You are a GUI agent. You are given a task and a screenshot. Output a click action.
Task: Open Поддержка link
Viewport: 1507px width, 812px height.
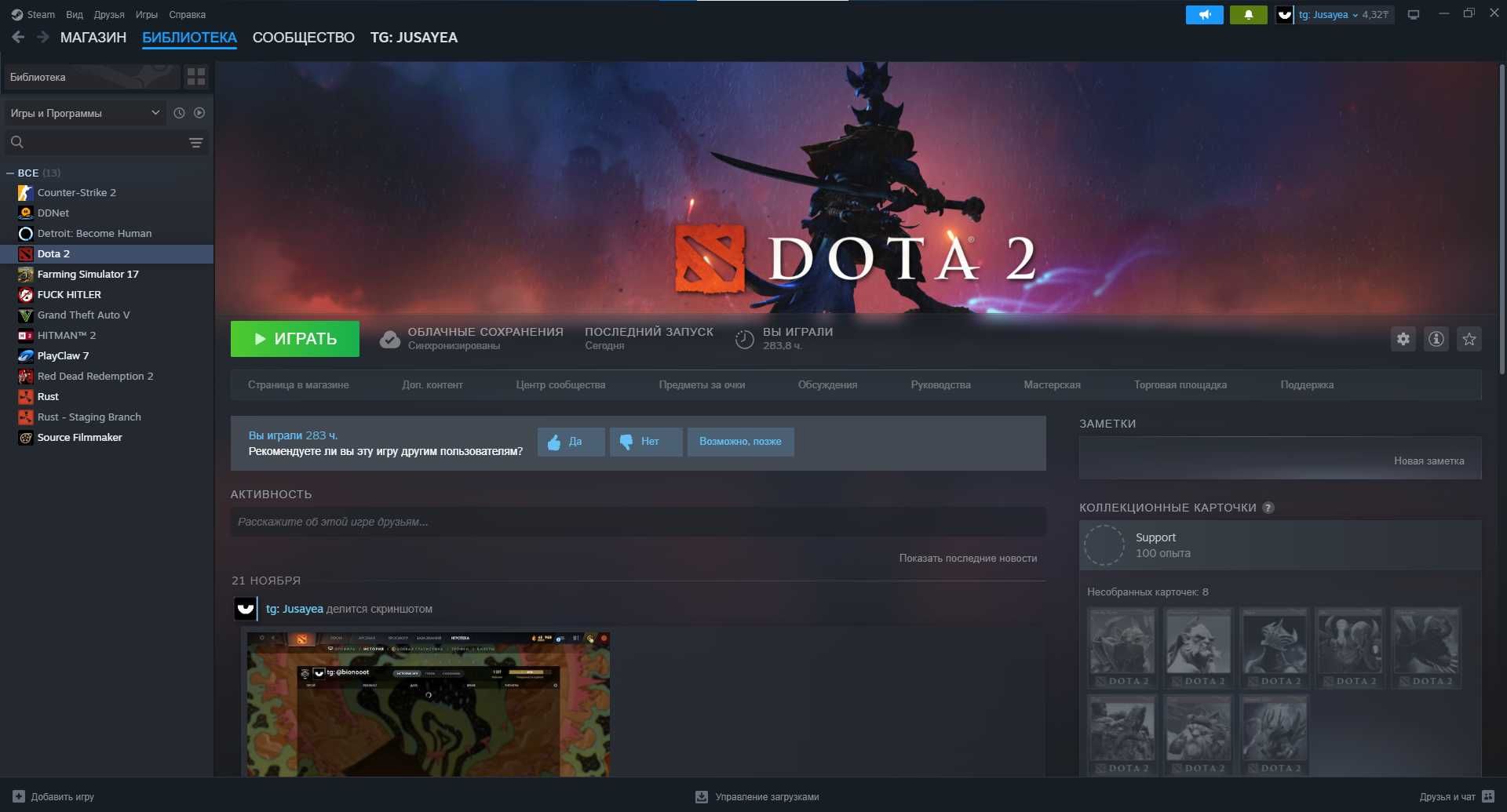(1307, 385)
